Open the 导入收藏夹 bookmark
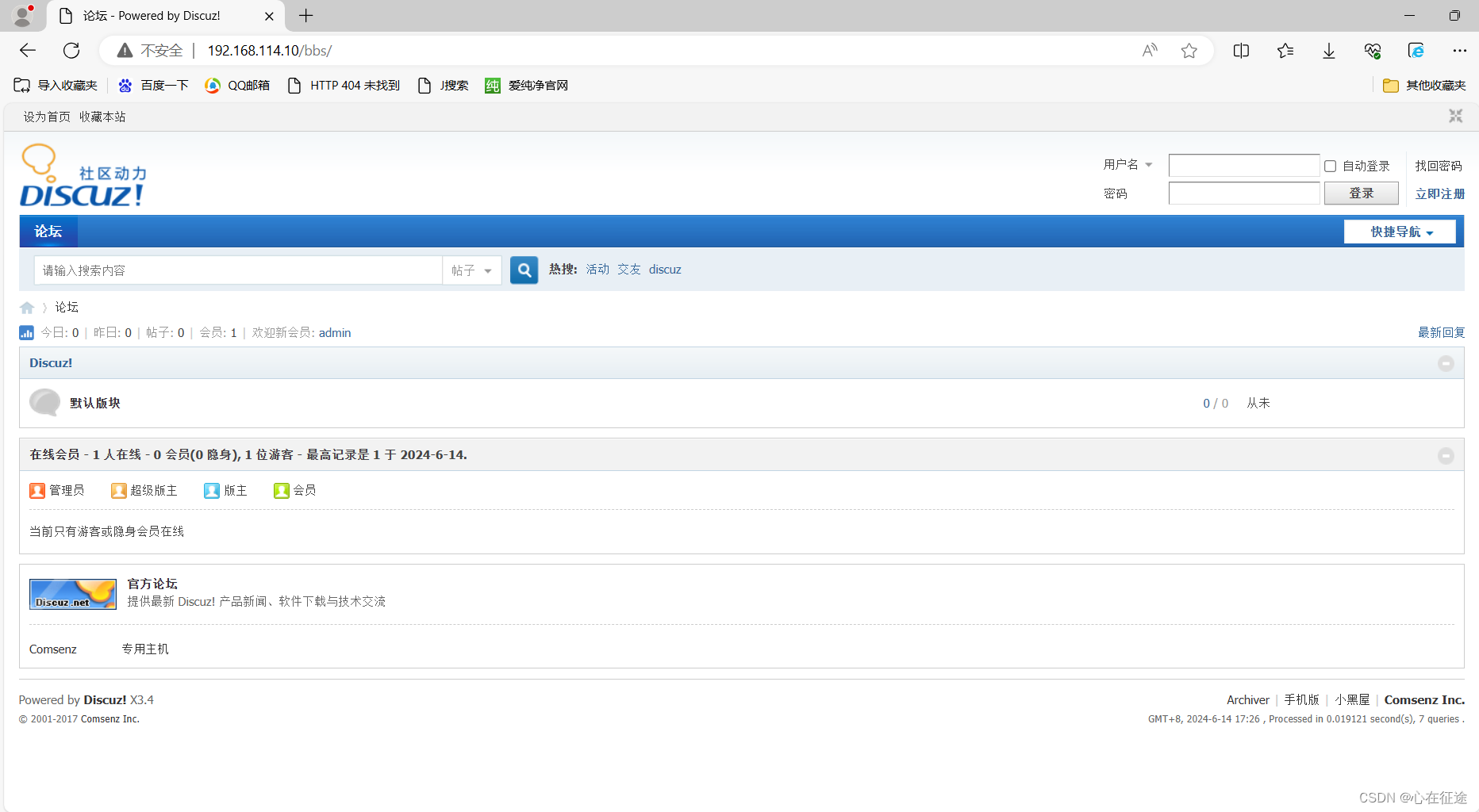1479x812 pixels. pyautogui.click(x=56, y=86)
